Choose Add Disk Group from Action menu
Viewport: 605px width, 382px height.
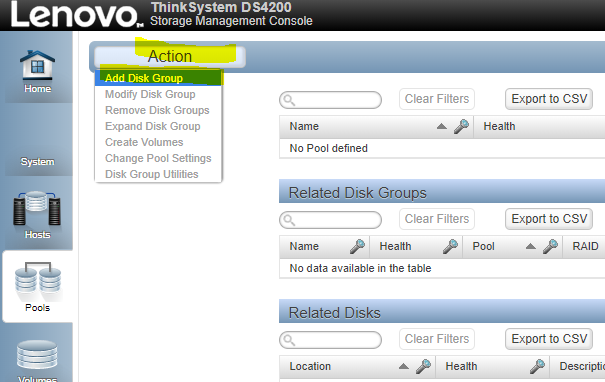click(158, 78)
